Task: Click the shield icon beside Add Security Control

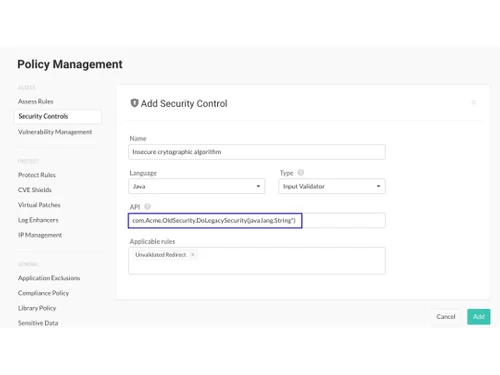Action: (134, 103)
